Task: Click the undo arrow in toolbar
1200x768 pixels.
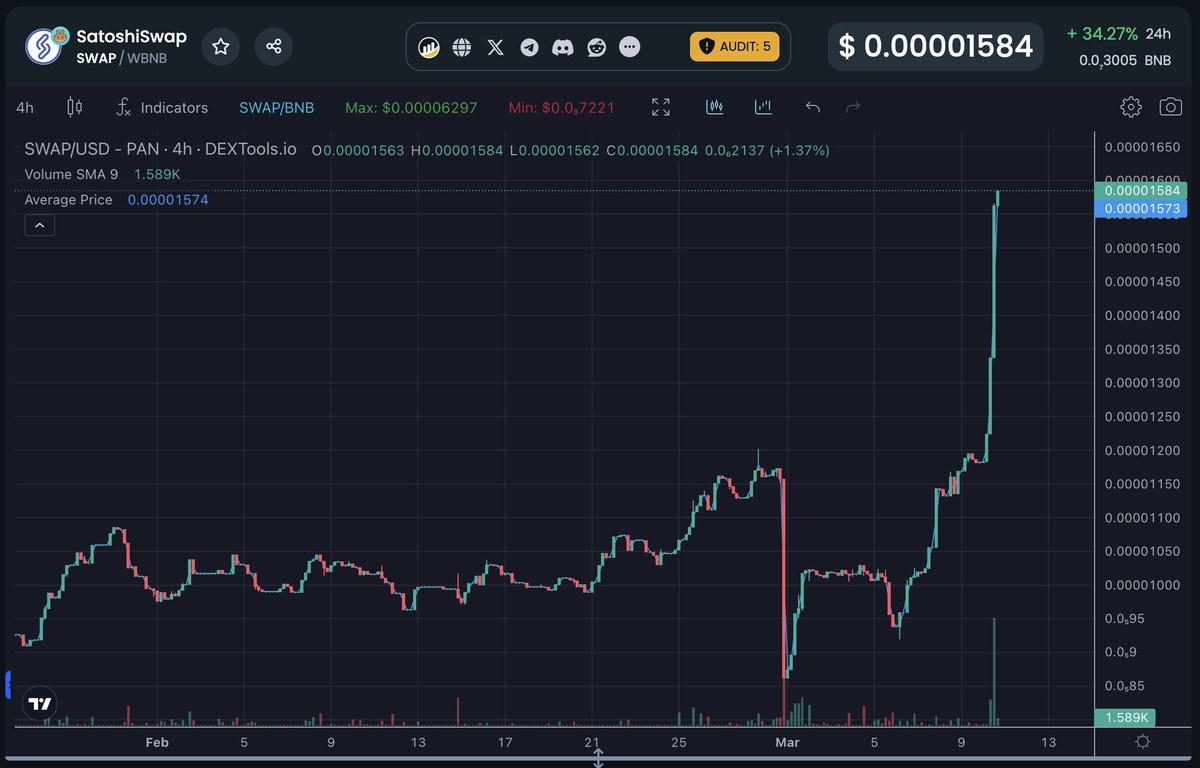Action: (812, 106)
